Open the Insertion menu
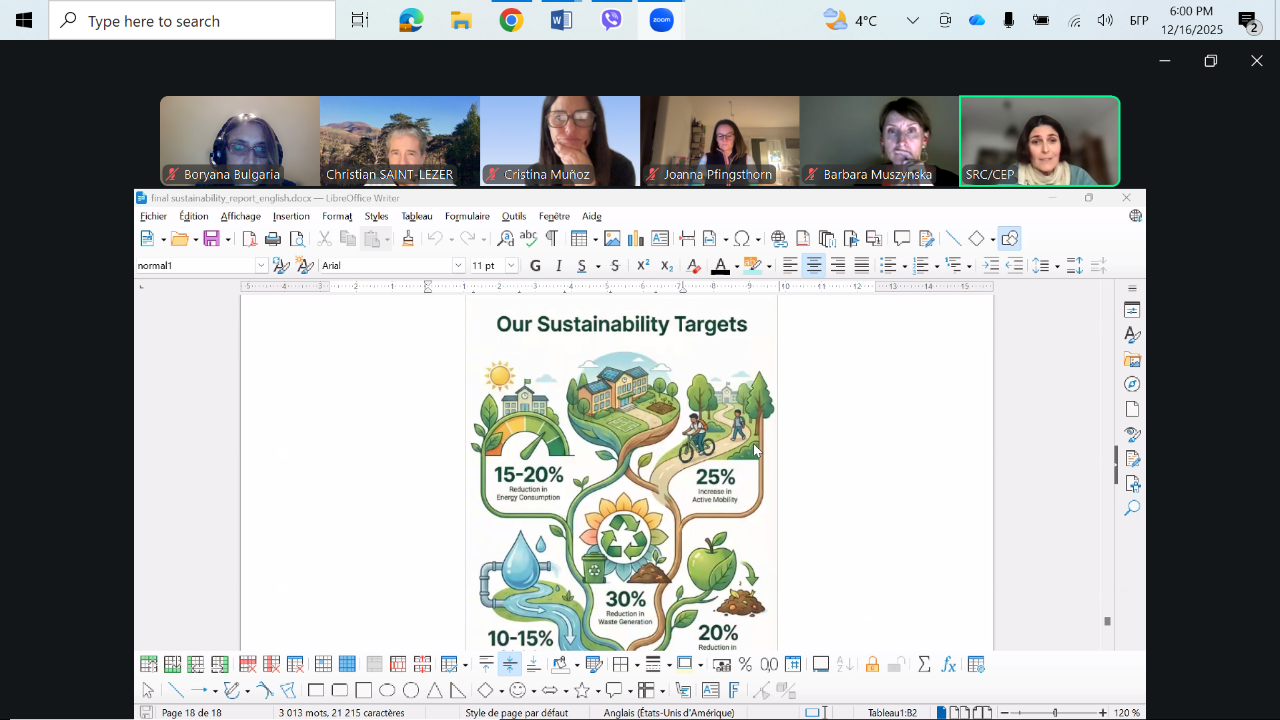The width and height of the screenshot is (1280, 720). point(291,216)
